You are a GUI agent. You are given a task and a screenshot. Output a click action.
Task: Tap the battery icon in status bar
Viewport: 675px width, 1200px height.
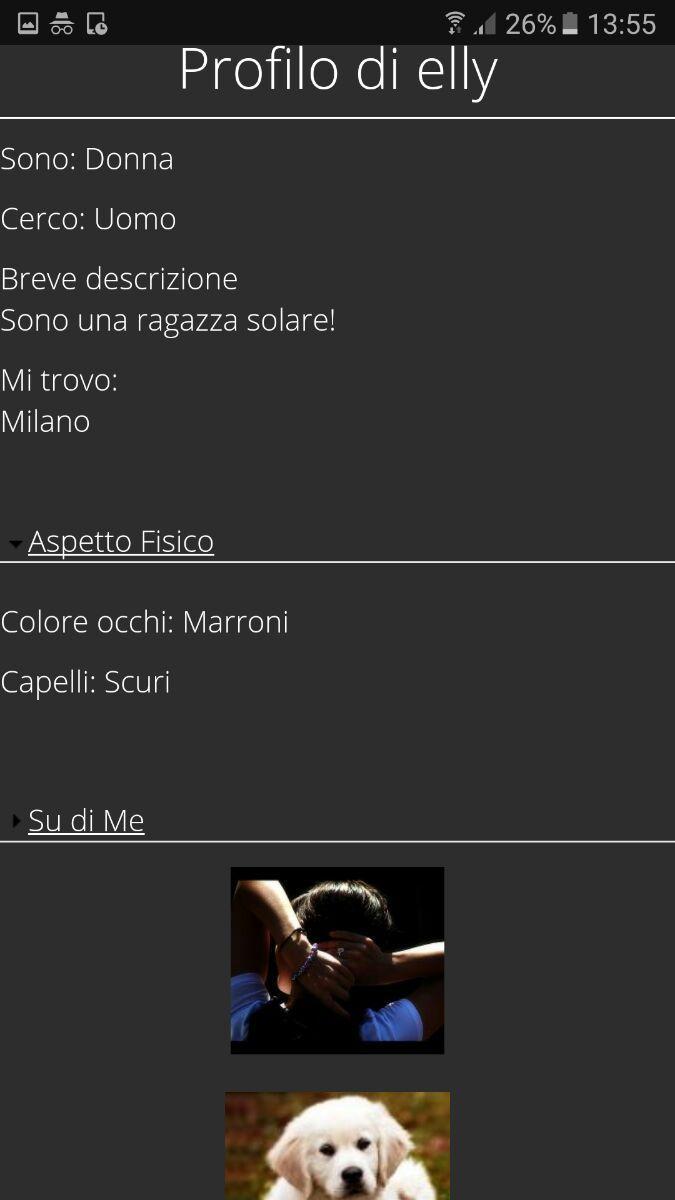point(570,23)
